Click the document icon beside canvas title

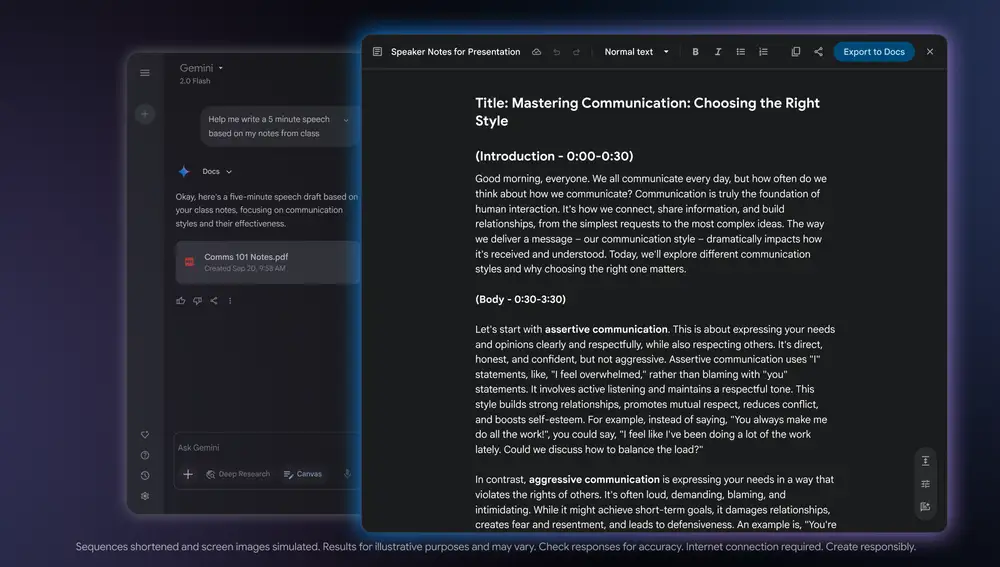378,52
